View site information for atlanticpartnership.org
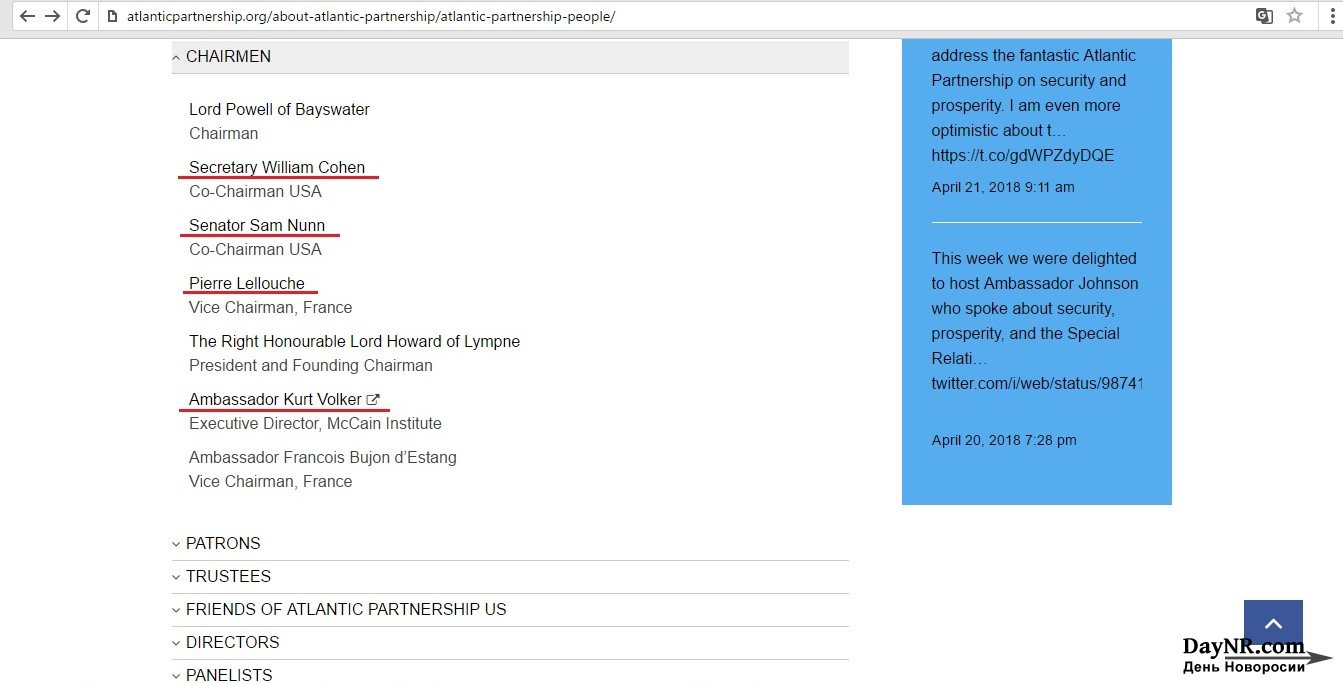Screen dimensions: 1343x684 point(112,16)
